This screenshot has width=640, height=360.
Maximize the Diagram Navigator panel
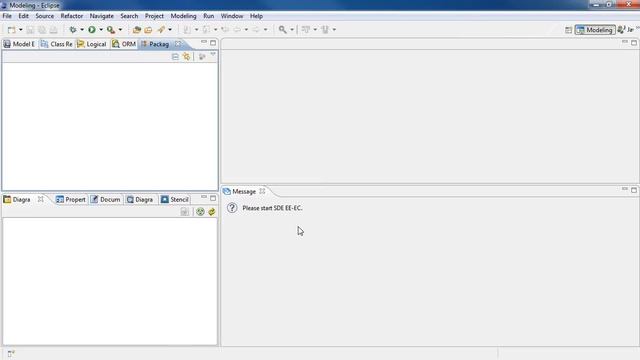213,198
